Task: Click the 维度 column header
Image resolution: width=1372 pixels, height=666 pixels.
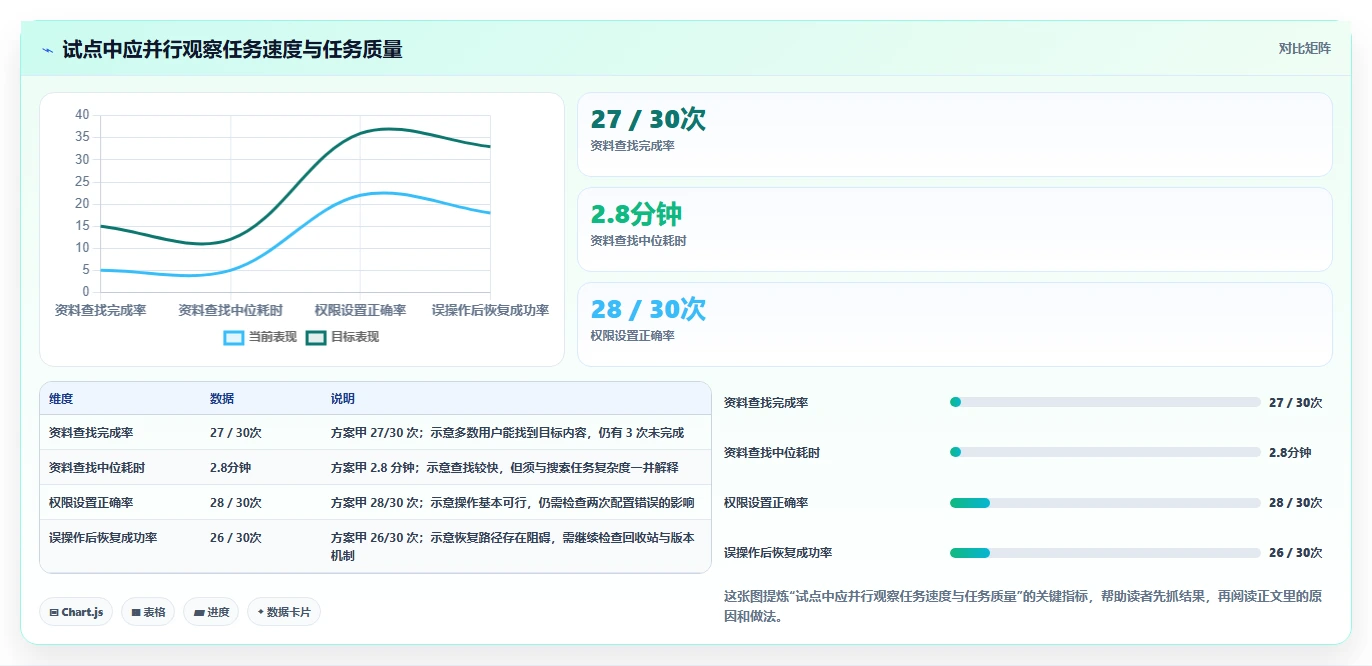Action: point(61,398)
